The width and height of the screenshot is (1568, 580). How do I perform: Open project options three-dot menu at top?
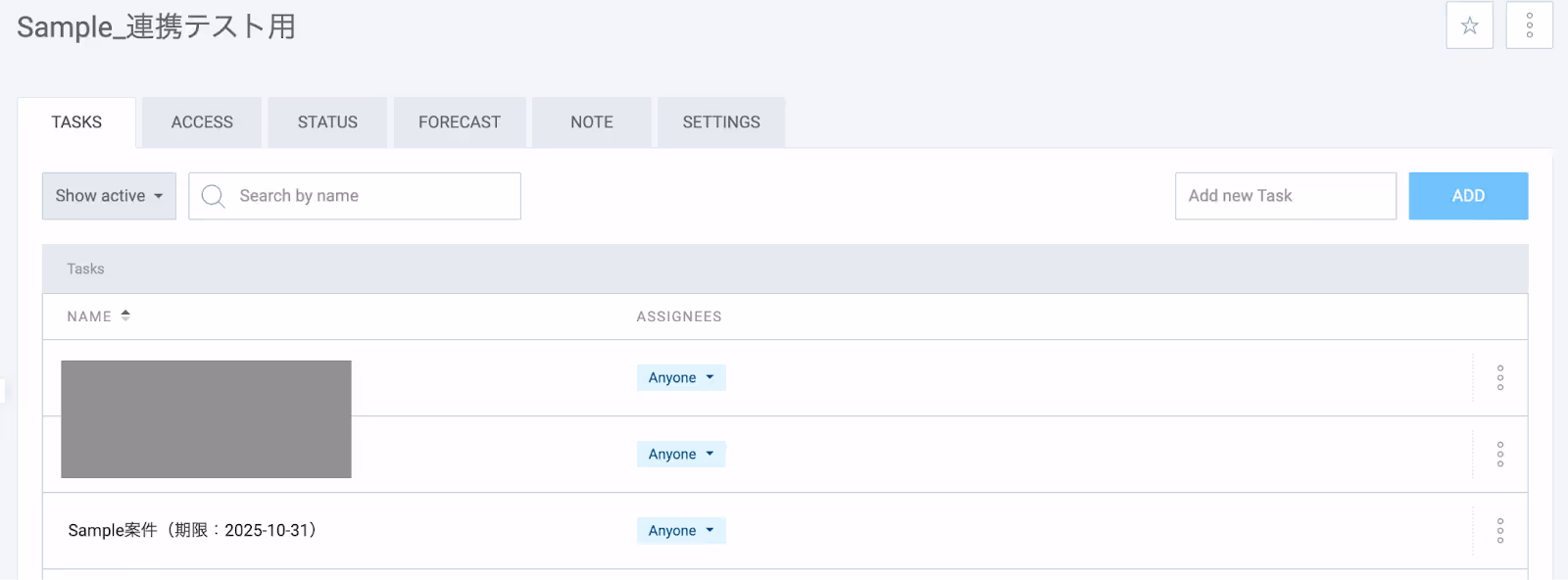coord(1529,25)
